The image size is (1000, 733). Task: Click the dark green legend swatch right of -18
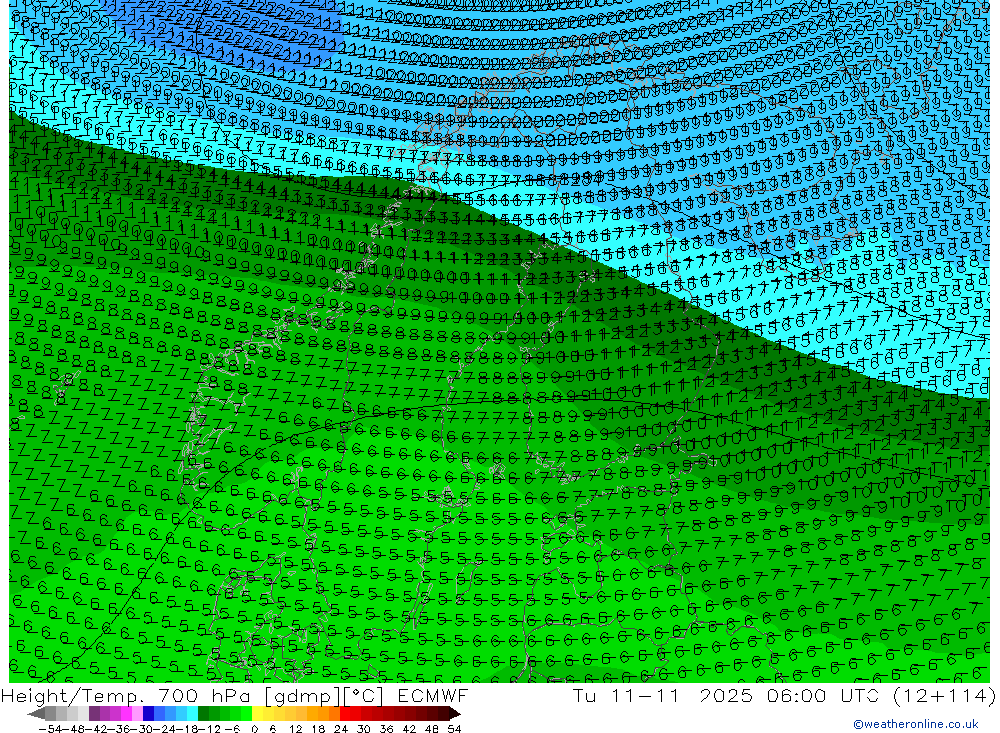203,714
